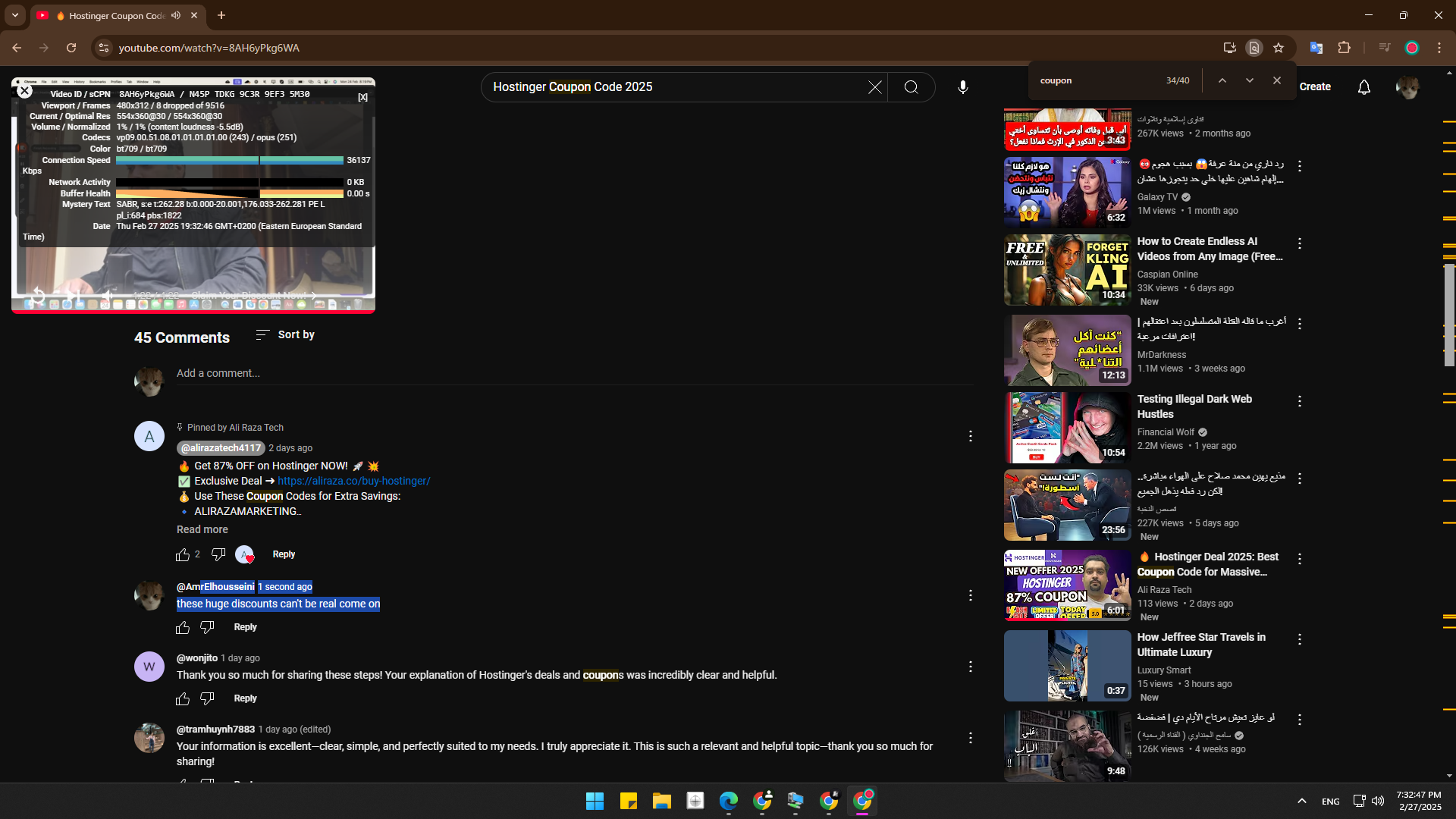
Task: Dismiss stats for nerds with the [X] button
Action: pos(362,97)
